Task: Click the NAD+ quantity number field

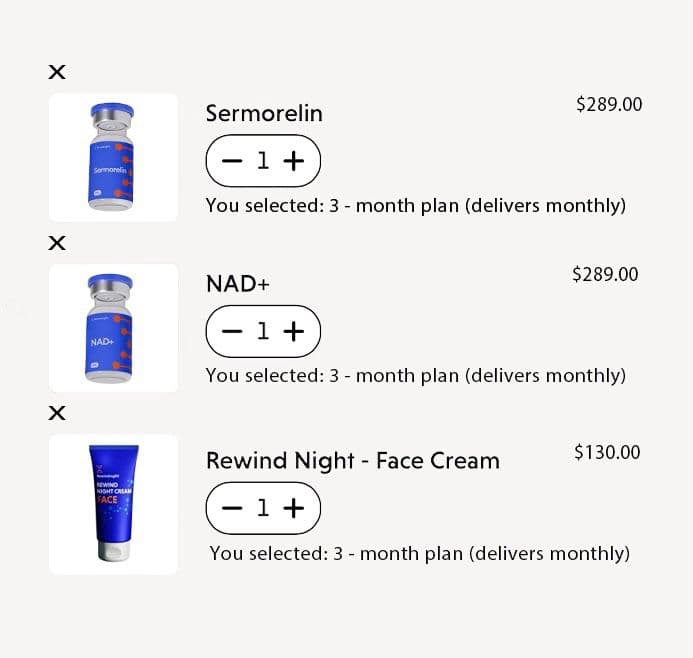Action: 263,332
